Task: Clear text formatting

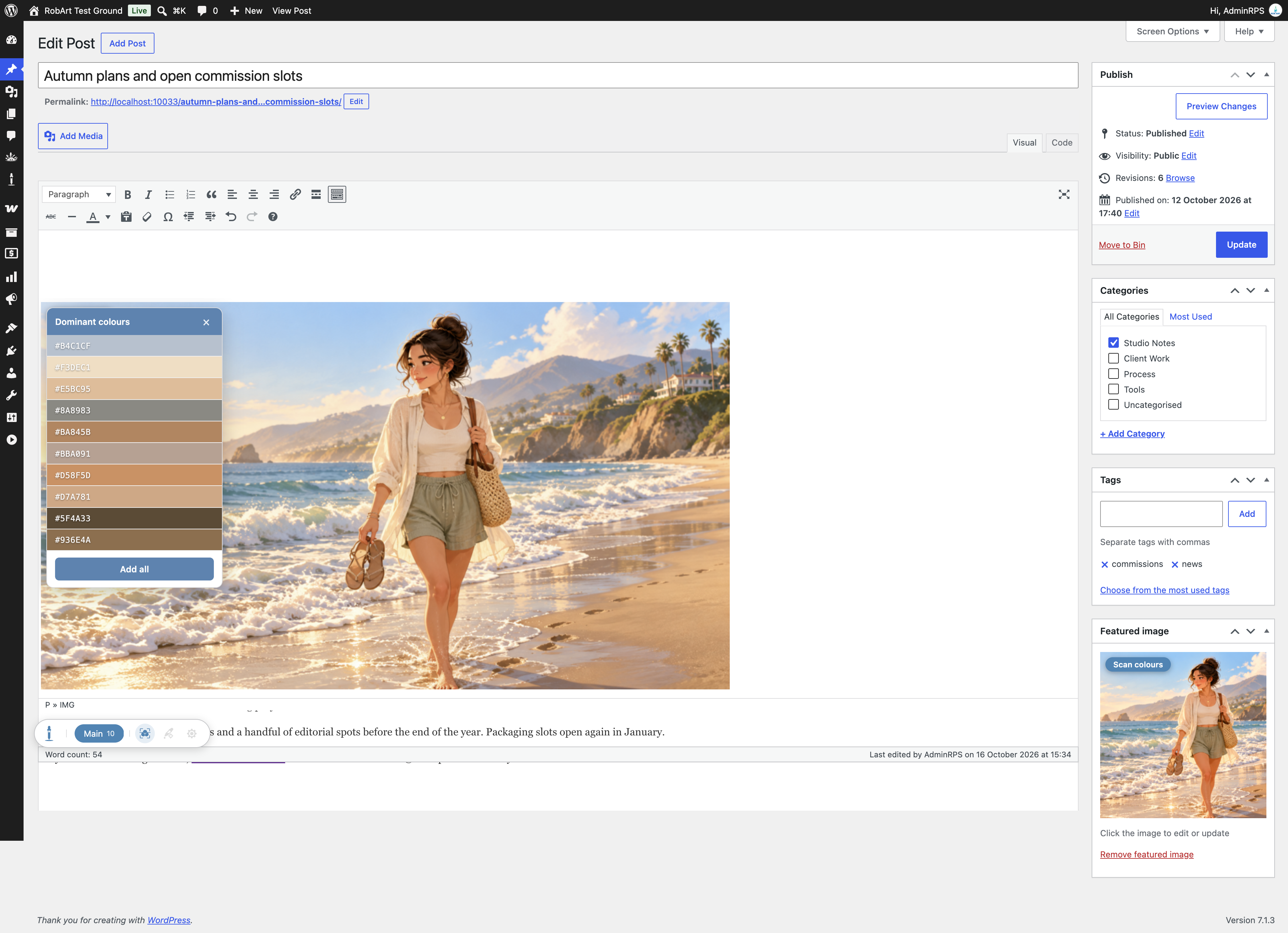Action: click(147, 217)
